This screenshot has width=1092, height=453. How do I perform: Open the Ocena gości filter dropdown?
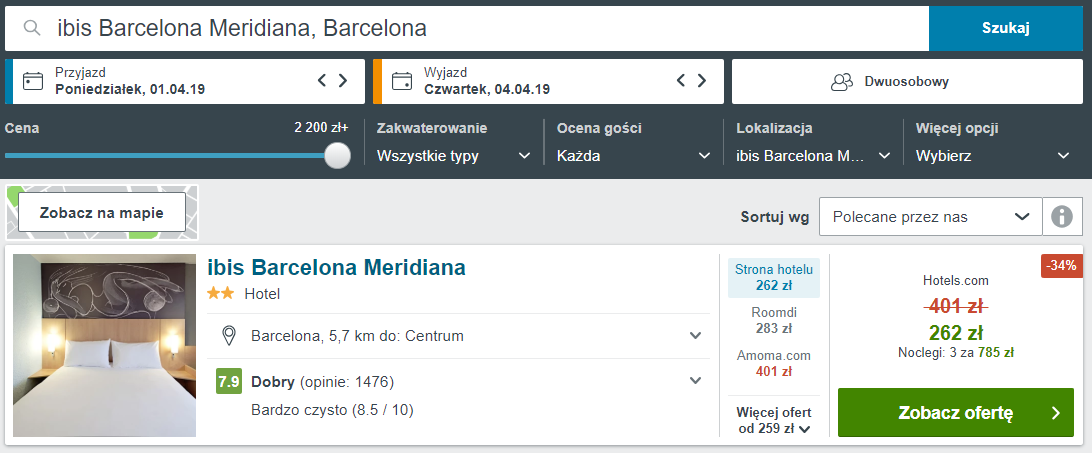[633, 156]
